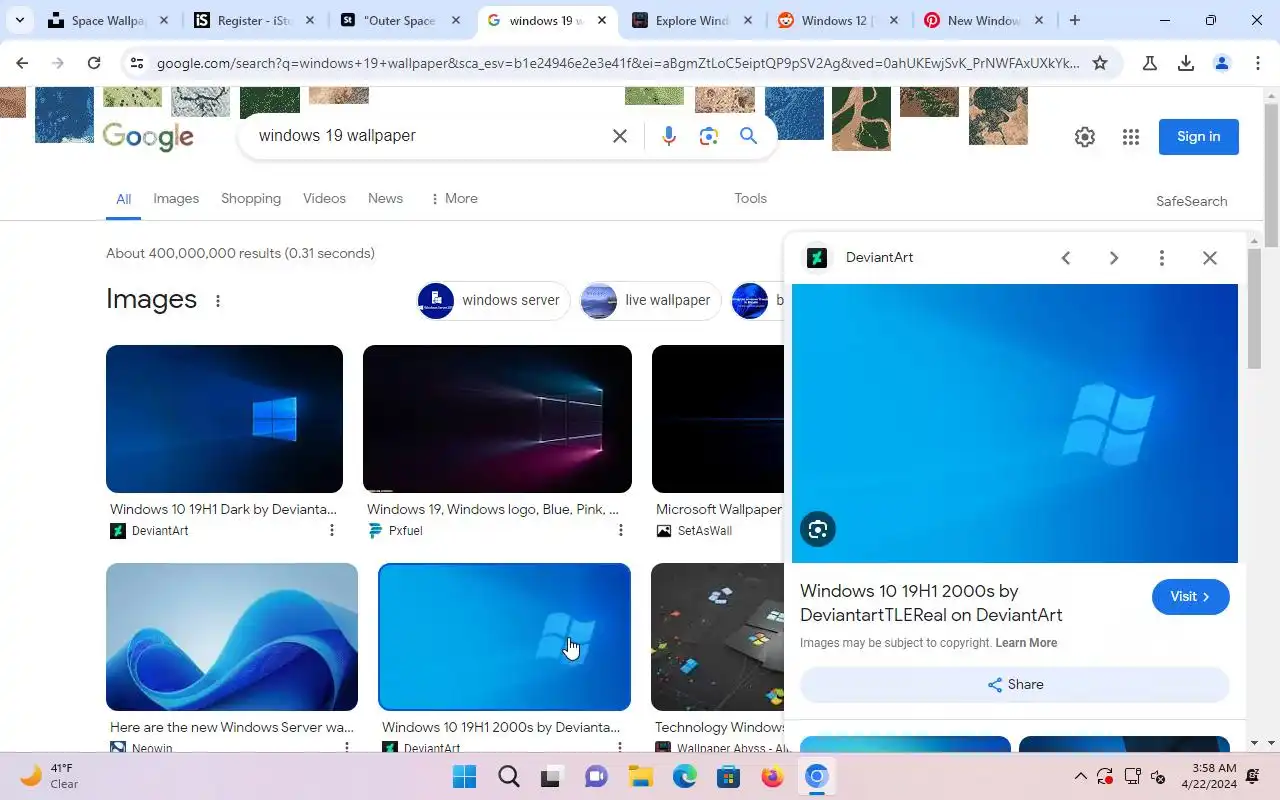Select the windows server suggestion chip
This screenshot has height=800, width=1280.
pos(493,300)
